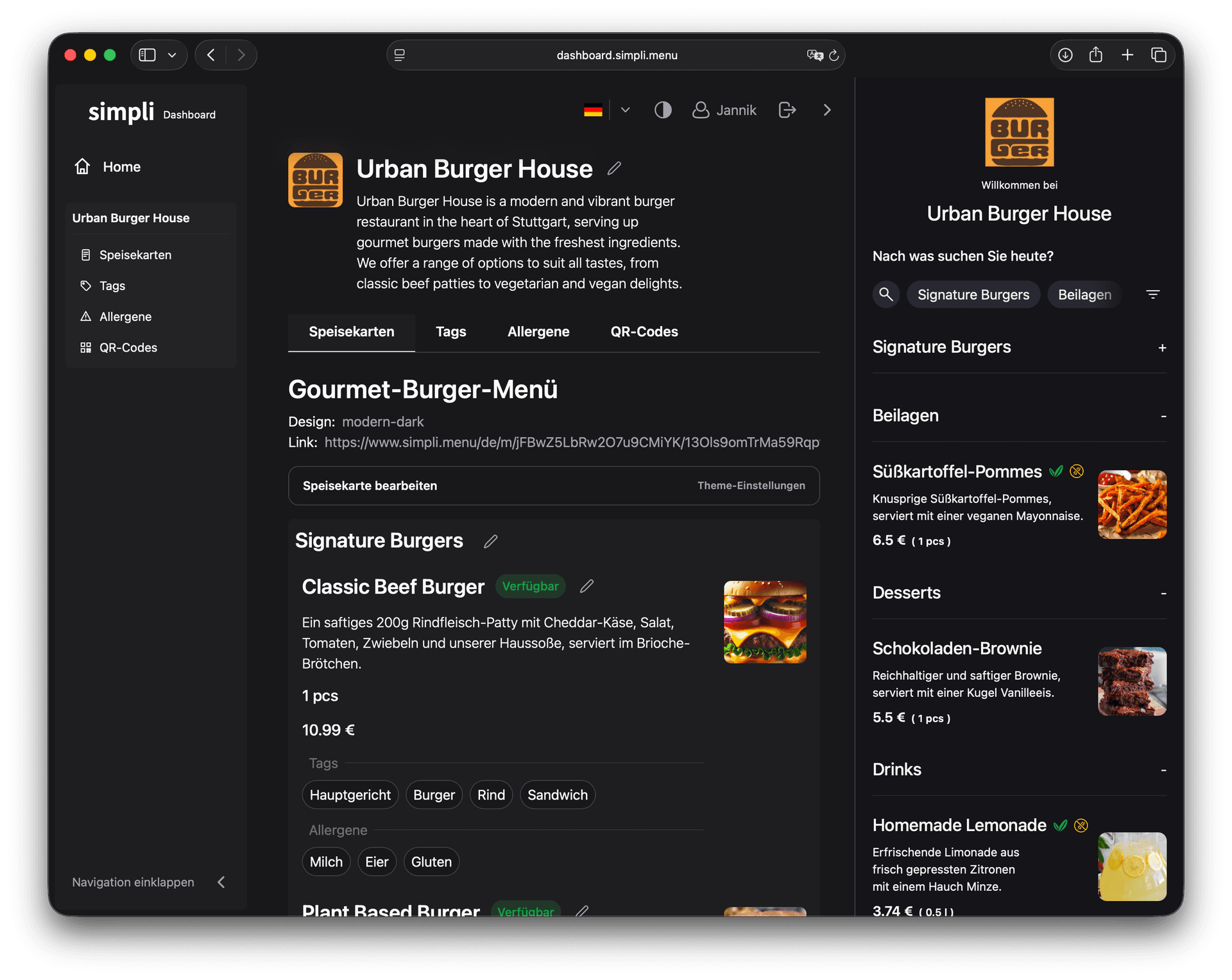
Task: Click the page translate icon
Action: pyautogui.click(x=815, y=55)
